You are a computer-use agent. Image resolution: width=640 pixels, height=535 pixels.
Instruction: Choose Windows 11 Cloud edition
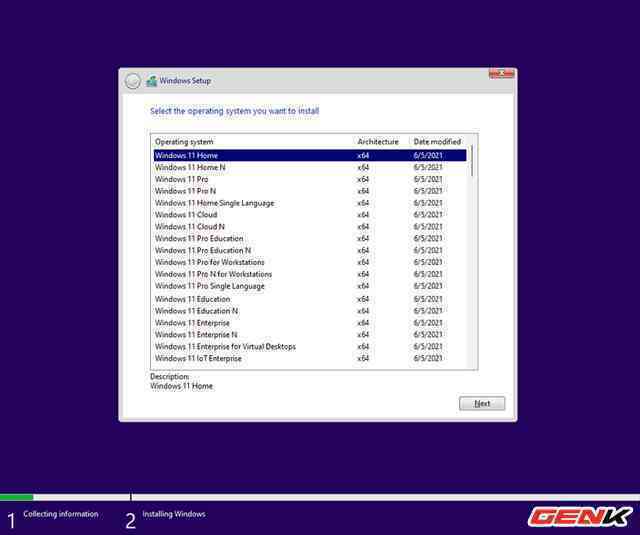[310, 215]
